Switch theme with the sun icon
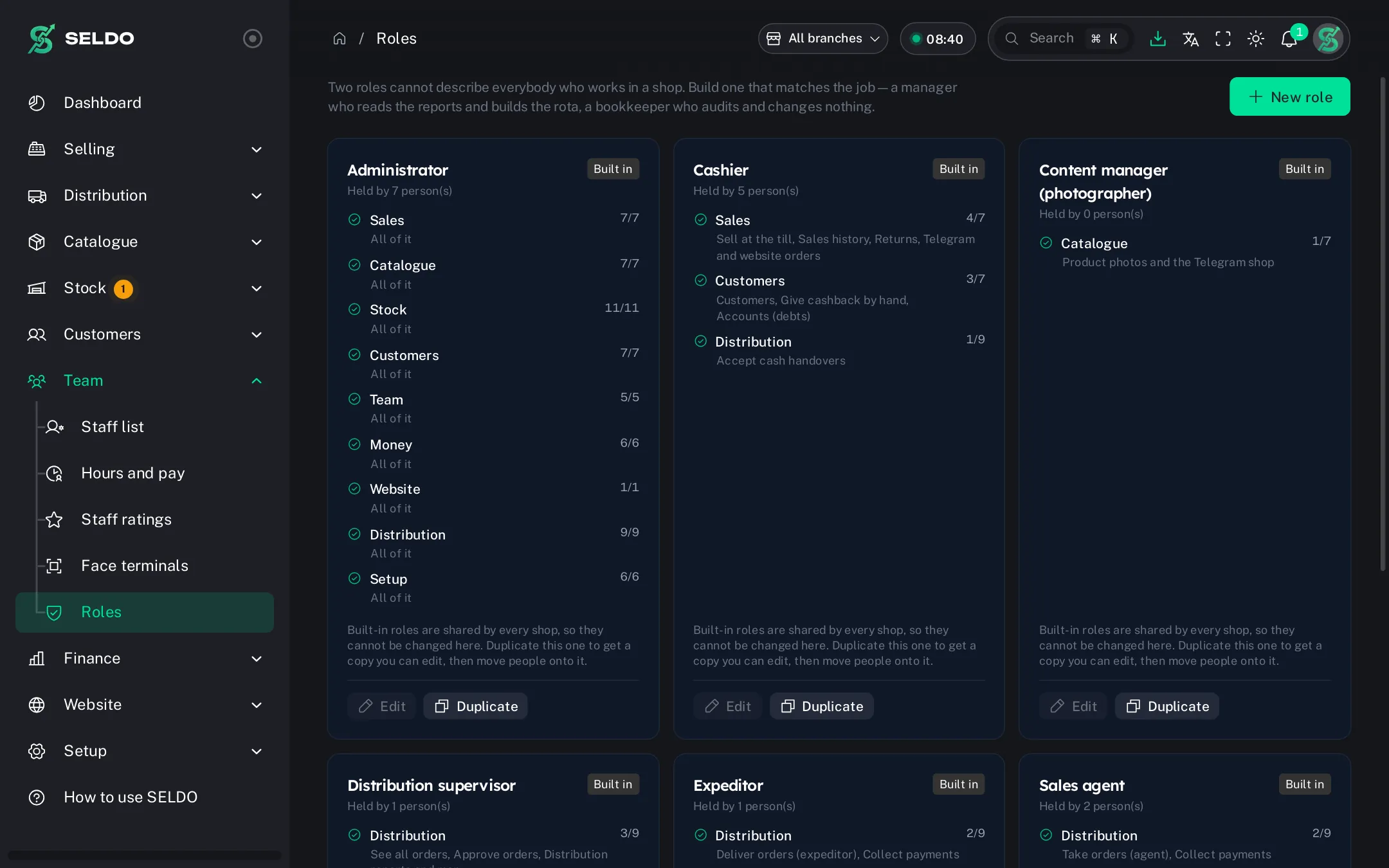The height and width of the screenshot is (868, 1389). point(1256,39)
